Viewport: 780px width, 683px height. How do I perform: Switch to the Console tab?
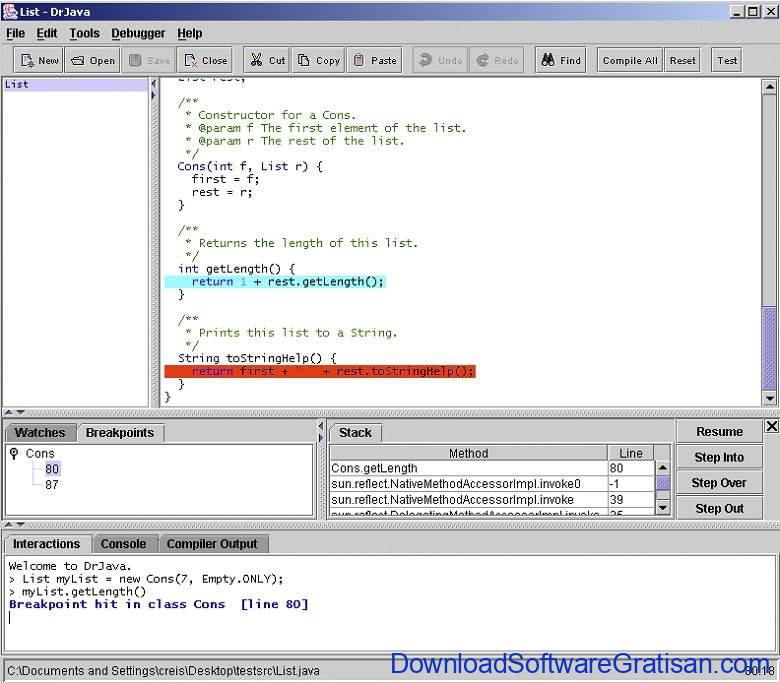tap(123, 544)
